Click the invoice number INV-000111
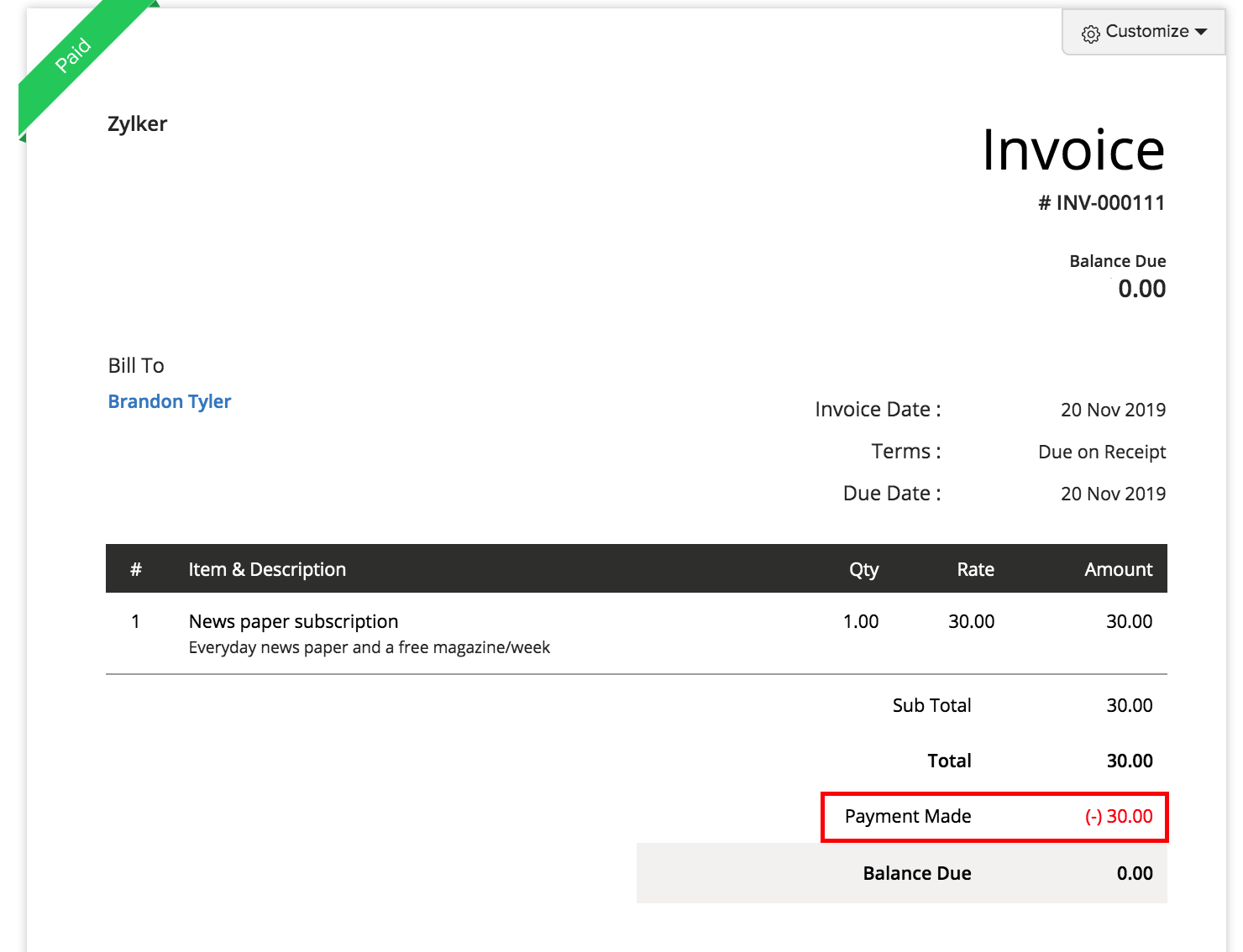This screenshot has height=952, width=1243. [x=1102, y=202]
